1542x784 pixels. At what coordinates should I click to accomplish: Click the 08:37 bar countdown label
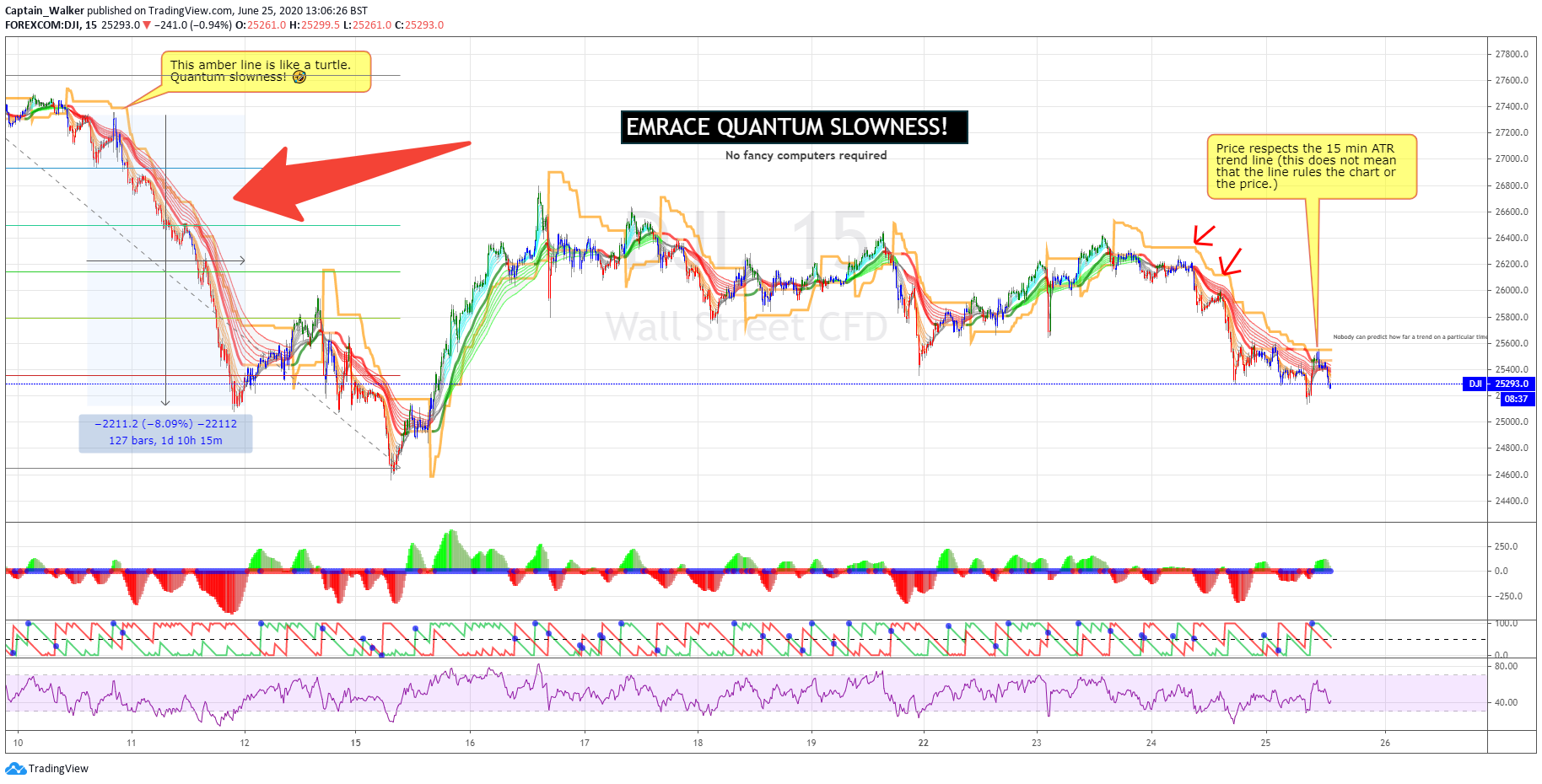click(x=1516, y=399)
